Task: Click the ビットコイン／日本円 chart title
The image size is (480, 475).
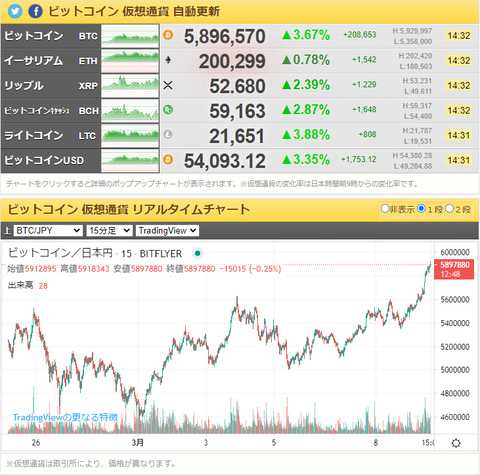Action: [60, 253]
